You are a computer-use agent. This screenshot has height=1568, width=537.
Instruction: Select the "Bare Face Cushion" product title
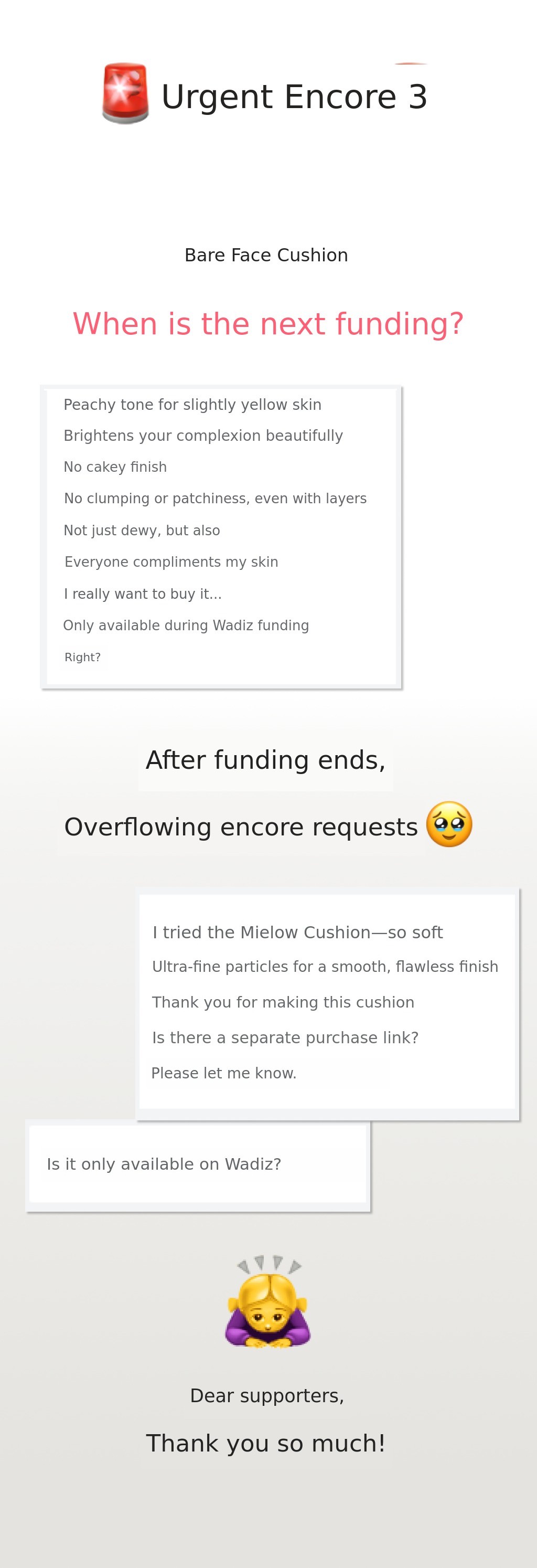pyautogui.click(x=266, y=255)
